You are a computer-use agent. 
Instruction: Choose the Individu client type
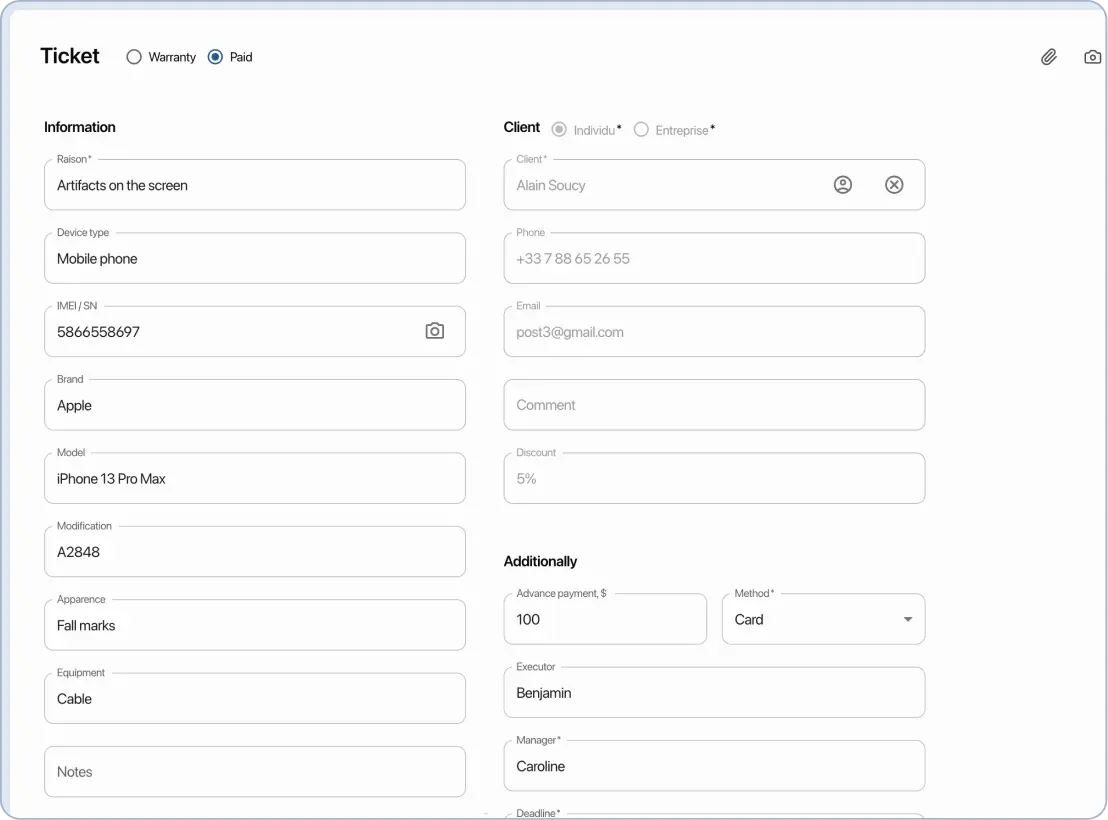tap(557, 129)
